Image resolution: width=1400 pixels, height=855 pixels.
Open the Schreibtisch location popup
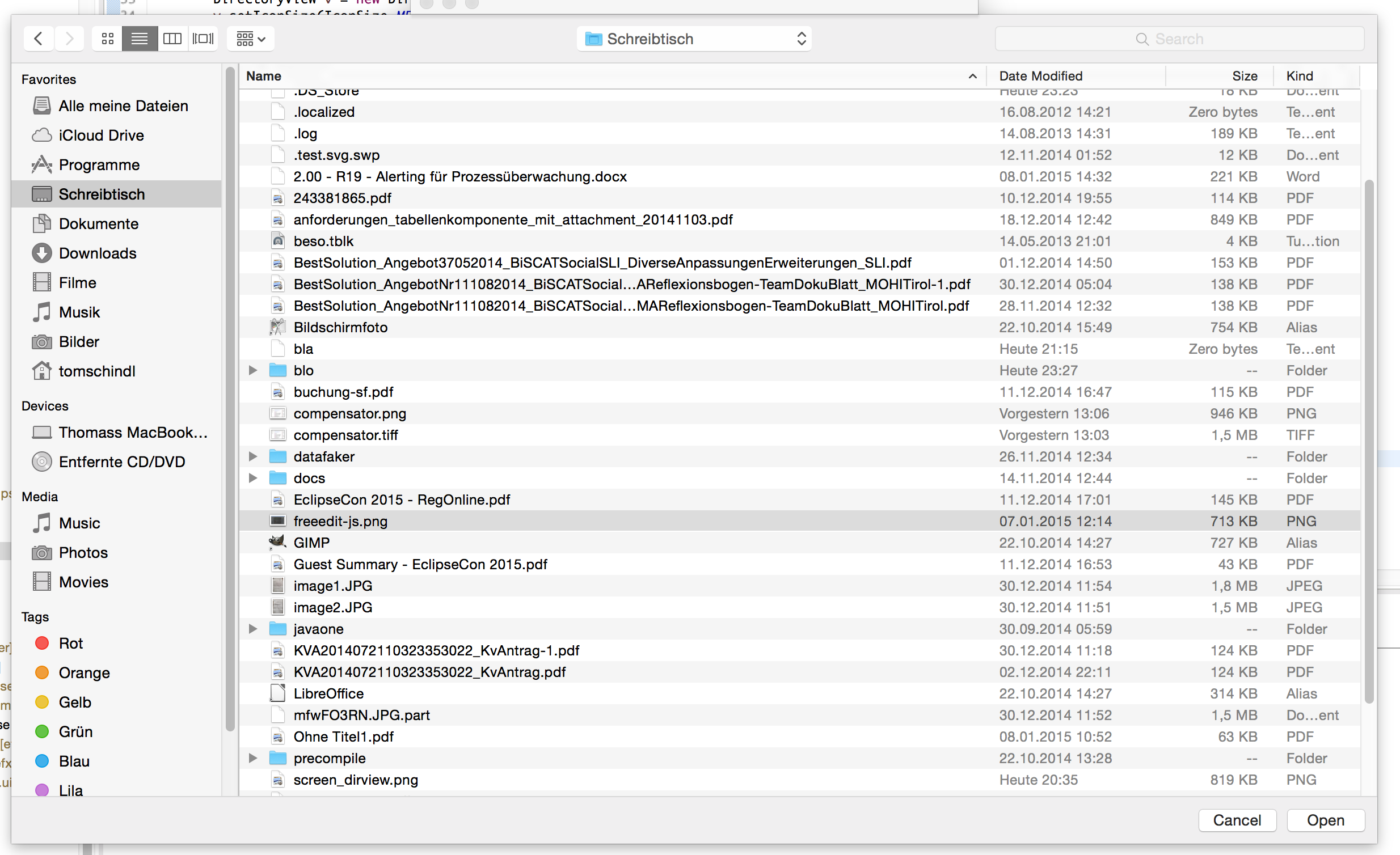(x=694, y=39)
